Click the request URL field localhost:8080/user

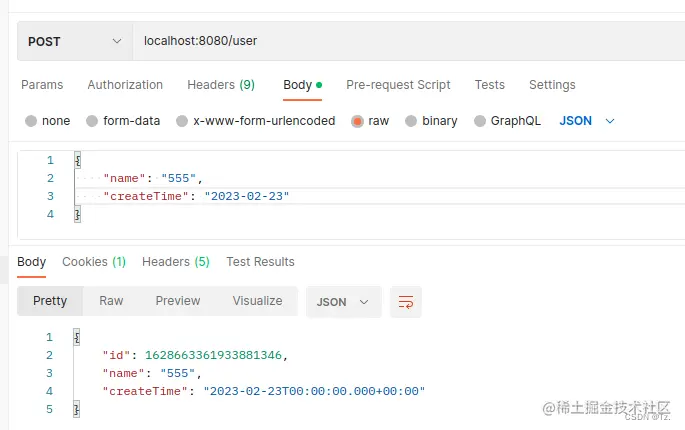click(x=409, y=41)
